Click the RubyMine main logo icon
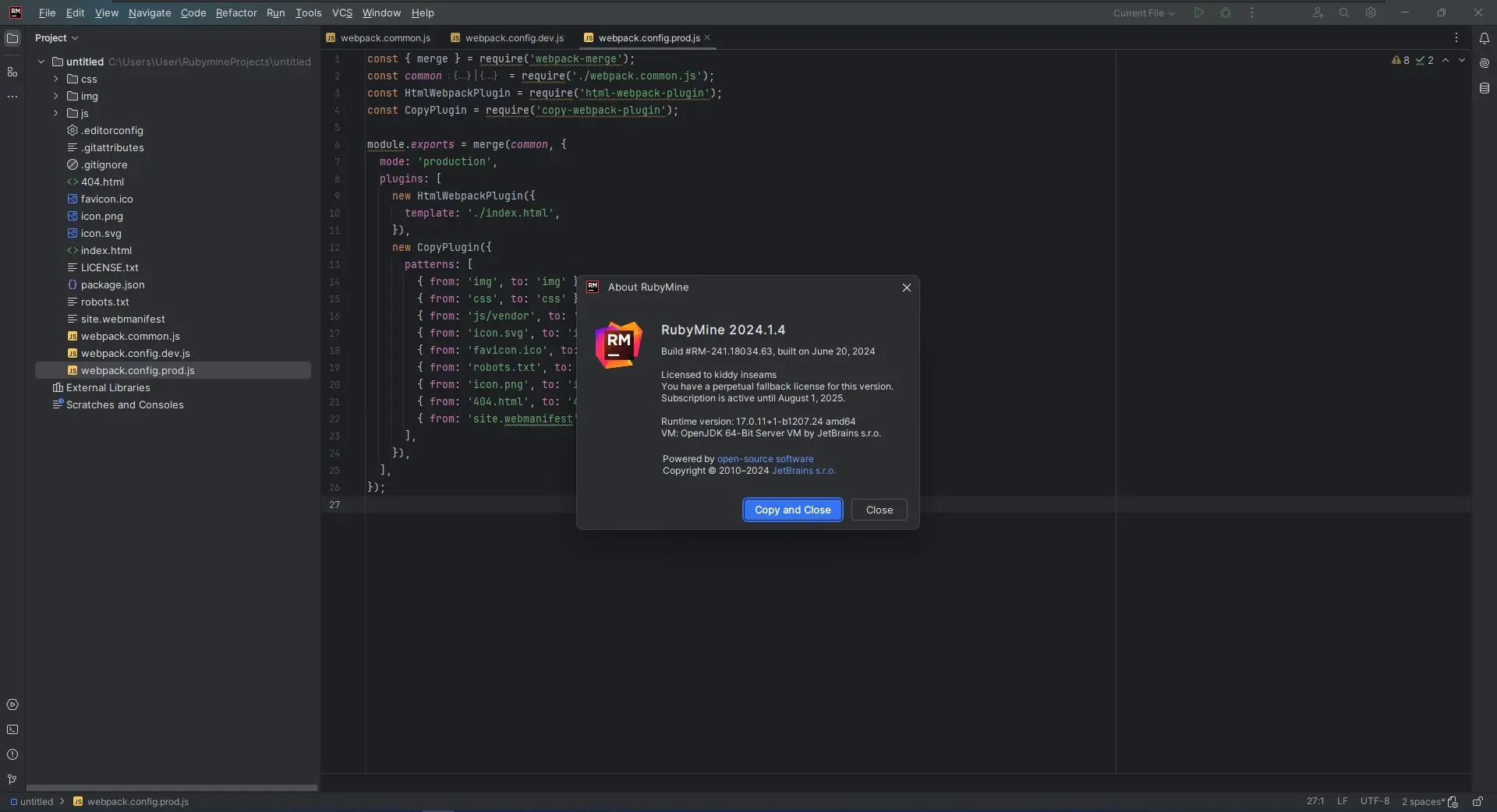Image resolution: width=1497 pixels, height=812 pixels. click(x=16, y=12)
